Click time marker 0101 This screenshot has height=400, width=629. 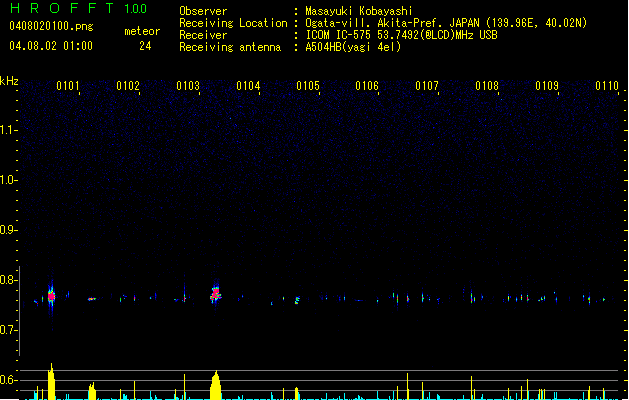click(68, 86)
